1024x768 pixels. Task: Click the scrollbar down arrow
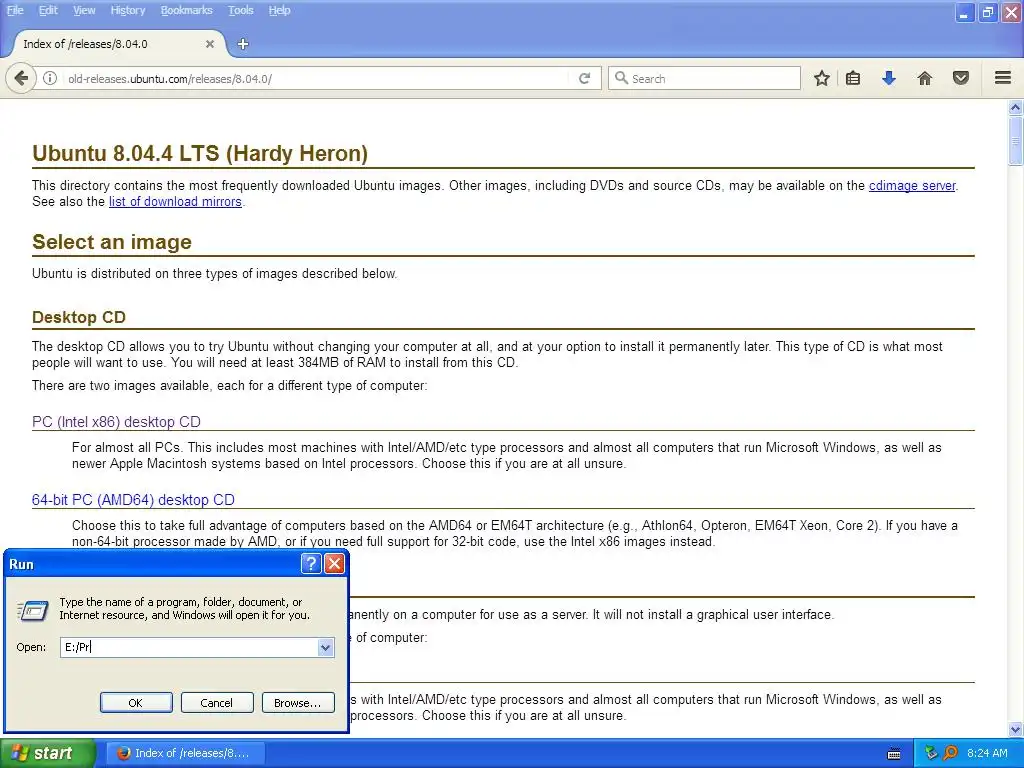point(1015,729)
